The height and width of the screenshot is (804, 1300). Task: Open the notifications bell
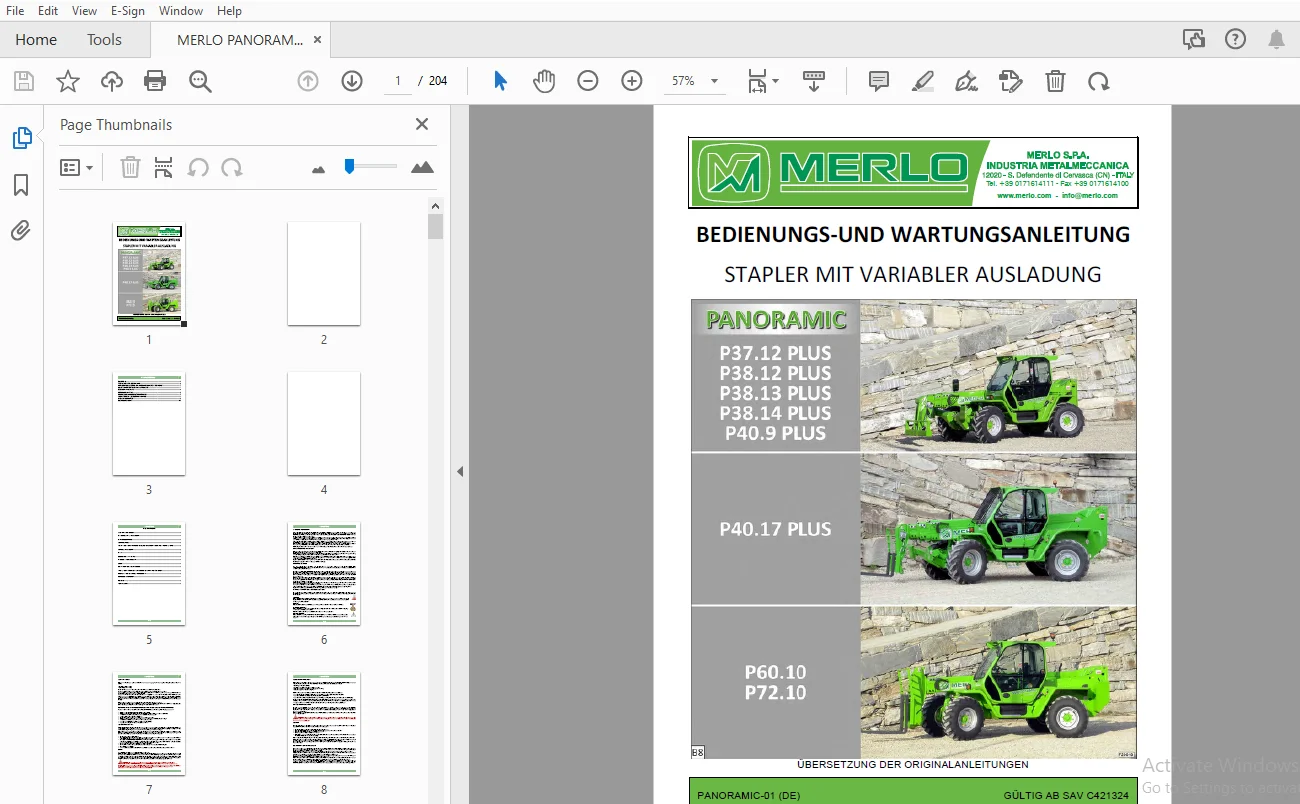pyautogui.click(x=1277, y=40)
